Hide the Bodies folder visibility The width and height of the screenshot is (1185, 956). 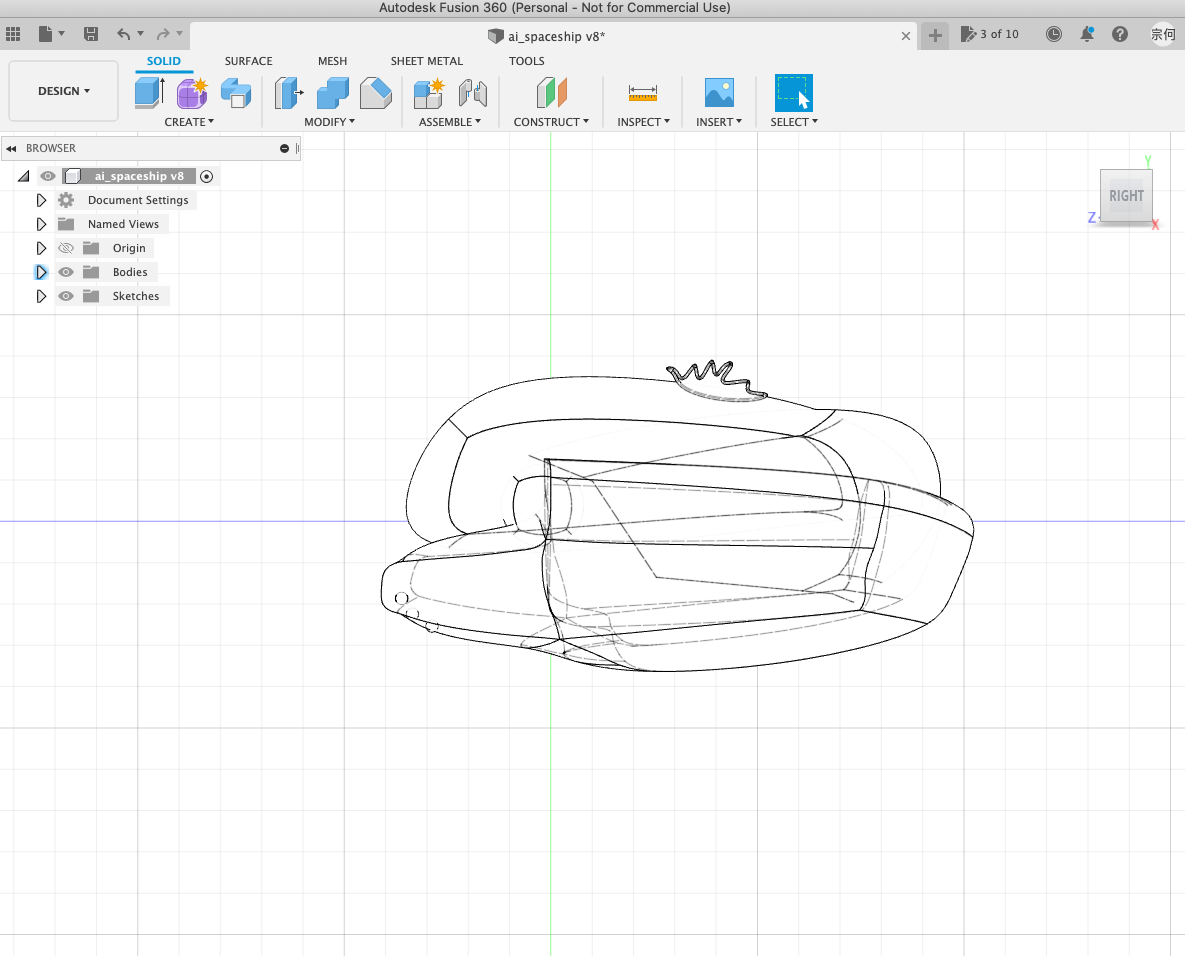[66, 272]
